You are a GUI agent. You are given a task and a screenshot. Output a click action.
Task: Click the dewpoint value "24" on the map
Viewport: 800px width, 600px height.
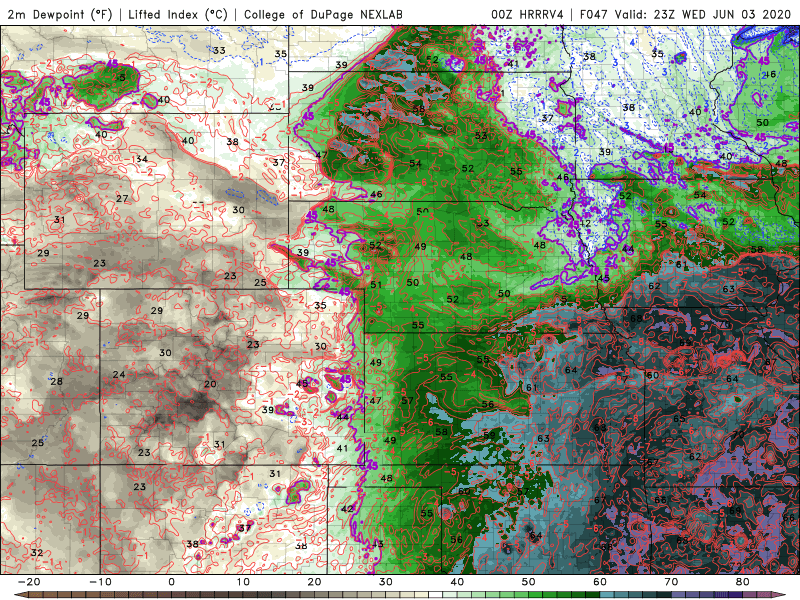click(x=119, y=374)
